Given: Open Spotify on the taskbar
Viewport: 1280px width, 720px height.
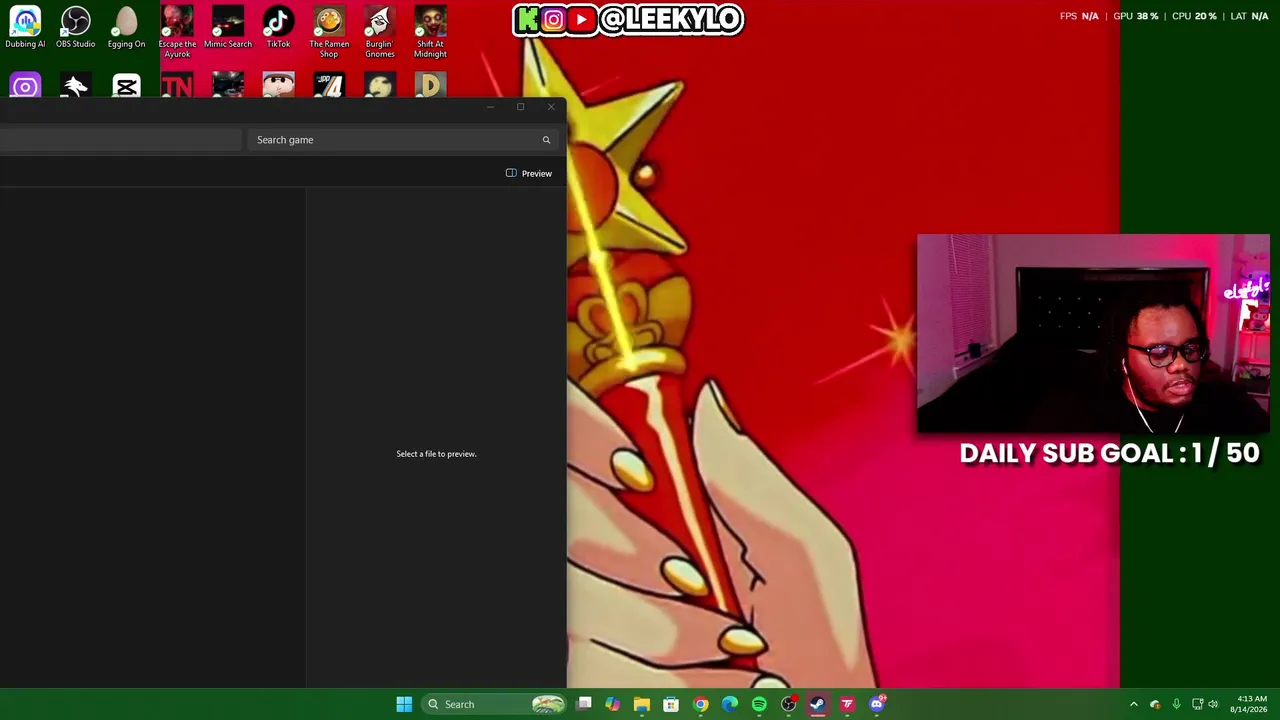Looking at the screenshot, I should pyautogui.click(x=759, y=704).
